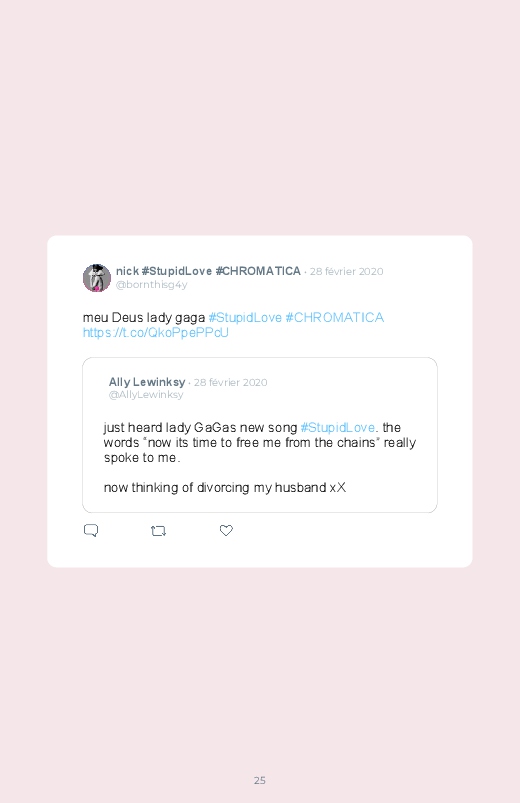
Task: Click #StupidLove hashtag in quoted tweet
Action: coord(338,428)
